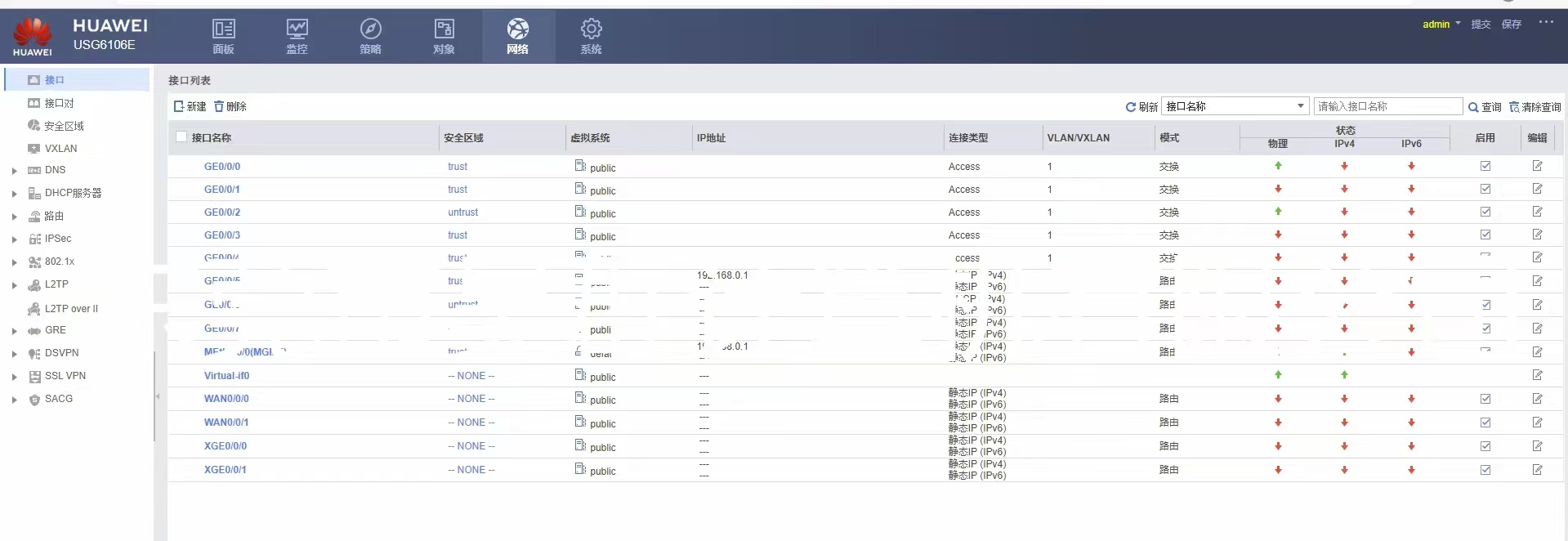The width and height of the screenshot is (1568, 541).
Task: Click edit icon for GE0/0/0 row
Action: 1537,166
